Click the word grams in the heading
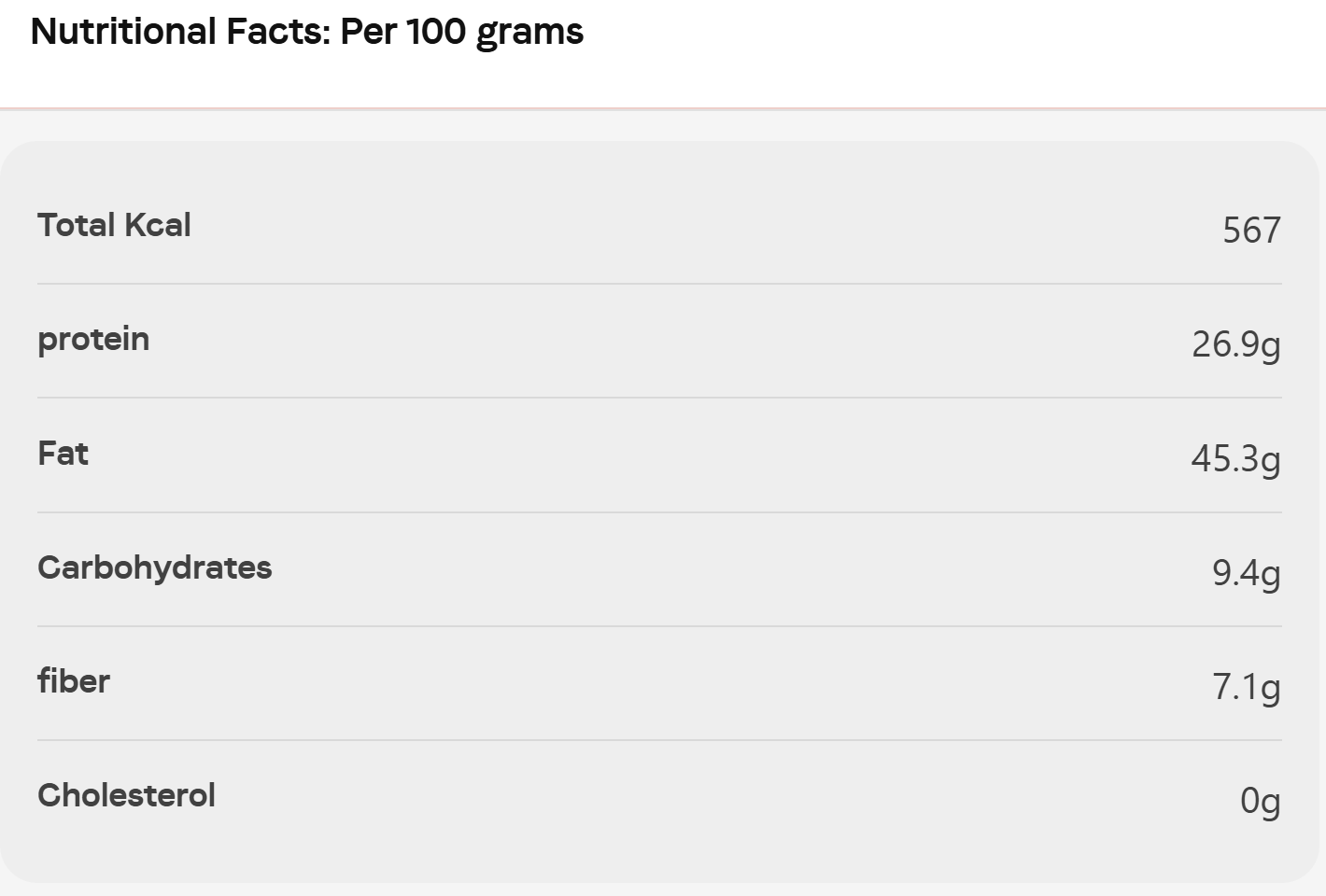 click(529, 35)
